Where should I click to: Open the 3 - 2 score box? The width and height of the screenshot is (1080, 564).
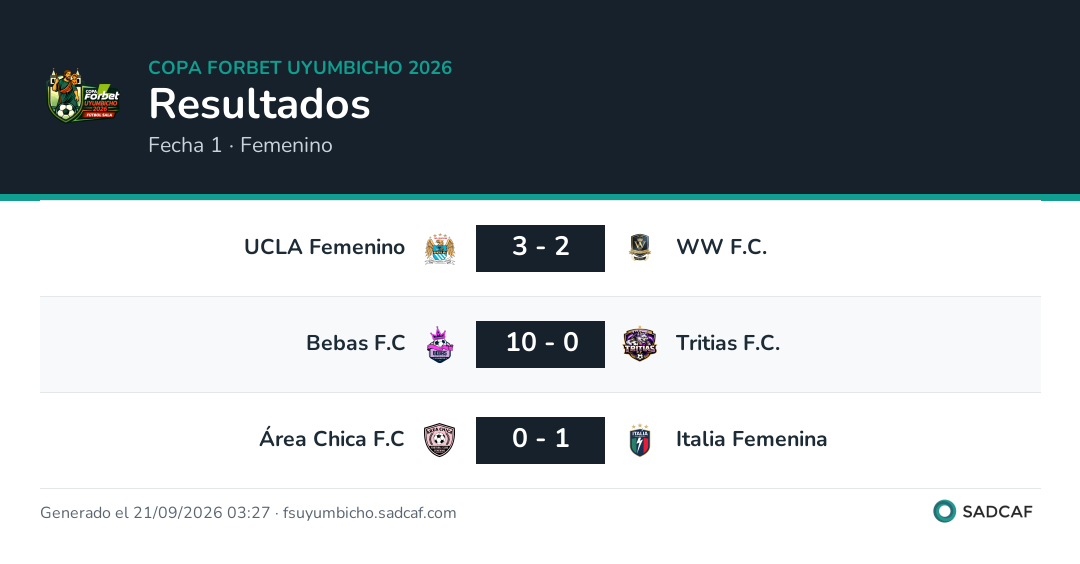540,248
